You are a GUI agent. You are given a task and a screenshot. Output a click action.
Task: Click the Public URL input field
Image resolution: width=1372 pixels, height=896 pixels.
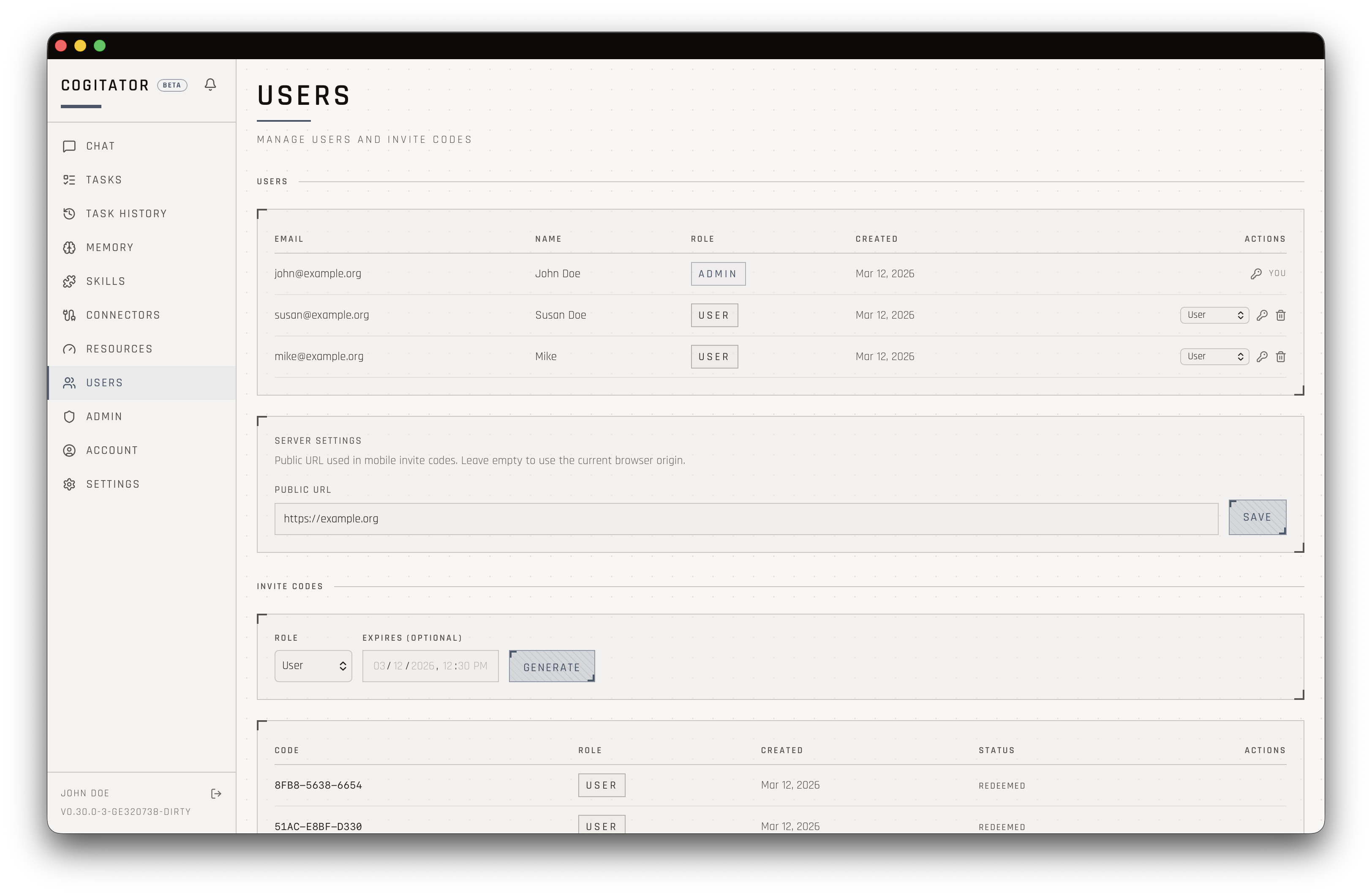(746, 519)
